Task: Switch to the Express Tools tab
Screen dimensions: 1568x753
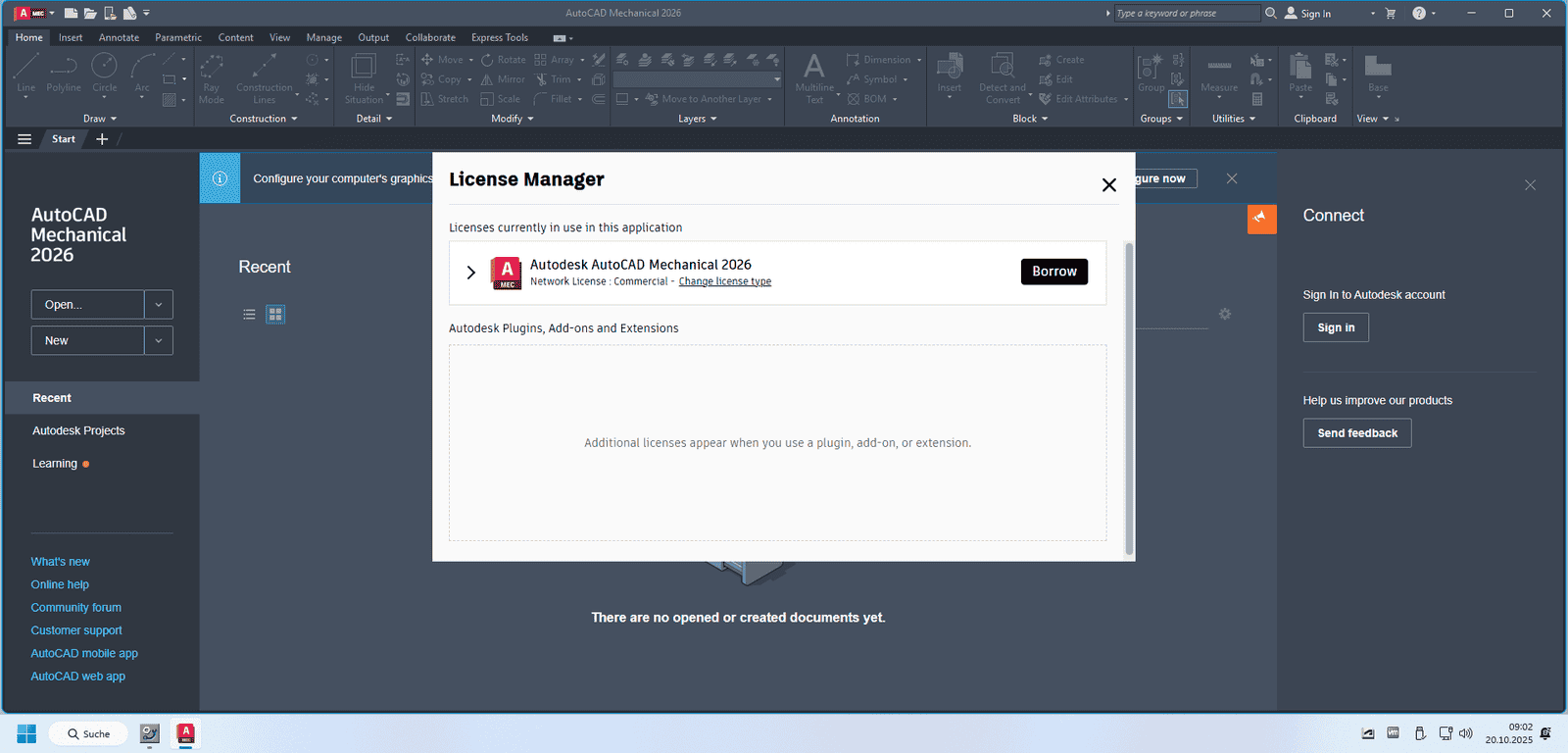Action: click(x=500, y=37)
